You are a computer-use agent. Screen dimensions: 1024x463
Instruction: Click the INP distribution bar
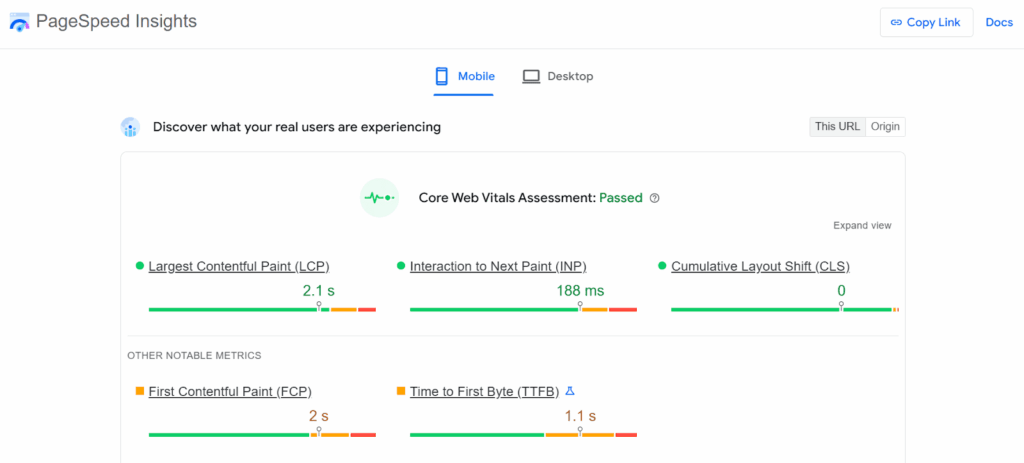pos(524,310)
